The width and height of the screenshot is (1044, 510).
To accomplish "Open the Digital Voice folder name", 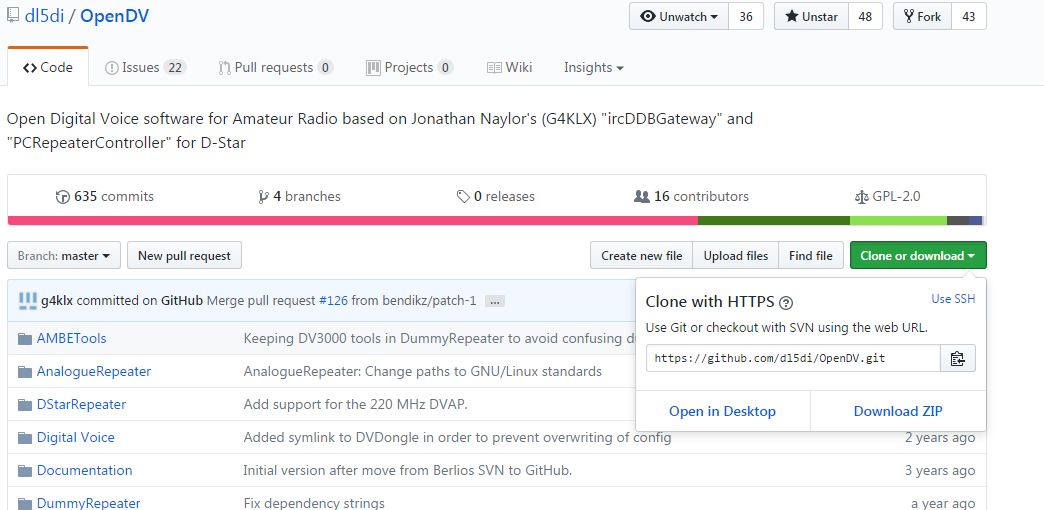I will click(x=75, y=437).
